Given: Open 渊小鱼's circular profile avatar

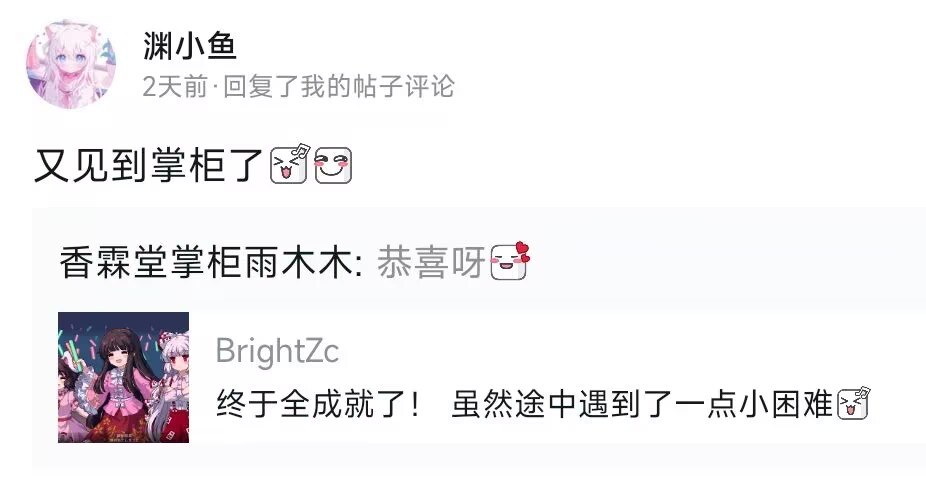Looking at the screenshot, I should point(70,64).
